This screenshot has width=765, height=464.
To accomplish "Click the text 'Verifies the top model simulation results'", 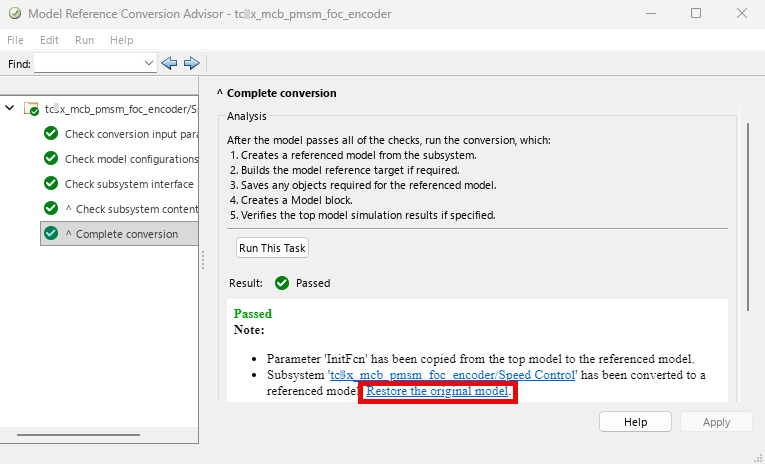I will (x=368, y=215).
